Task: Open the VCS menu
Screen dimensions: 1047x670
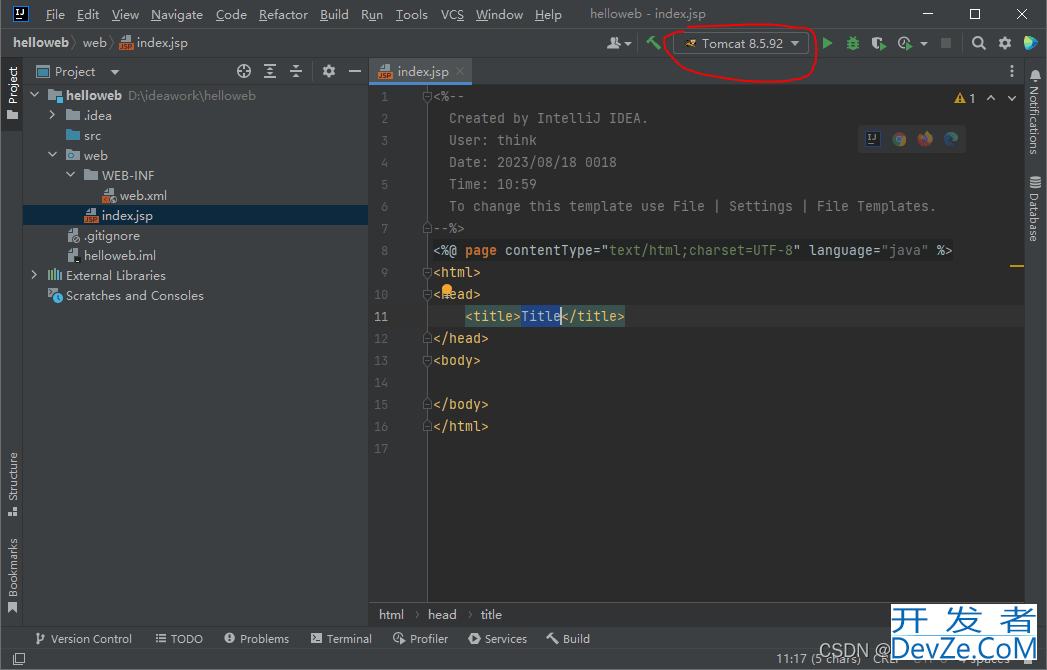Action: coord(452,14)
